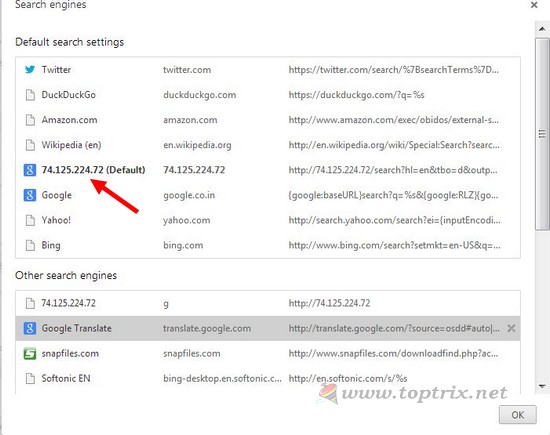Select the 74.125.224.72 (Default) entry name
The height and width of the screenshot is (435, 550).
click(x=93, y=170)
